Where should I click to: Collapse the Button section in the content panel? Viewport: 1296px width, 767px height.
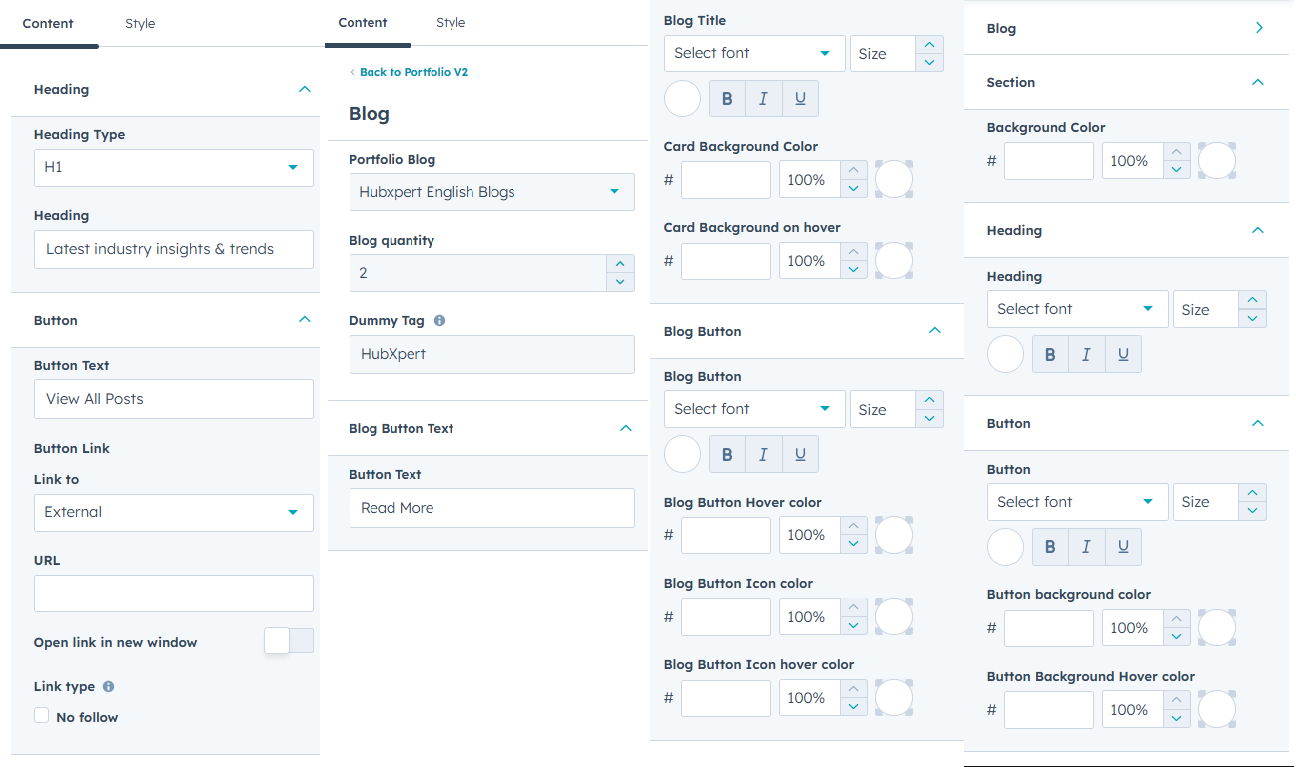point(305,320)
